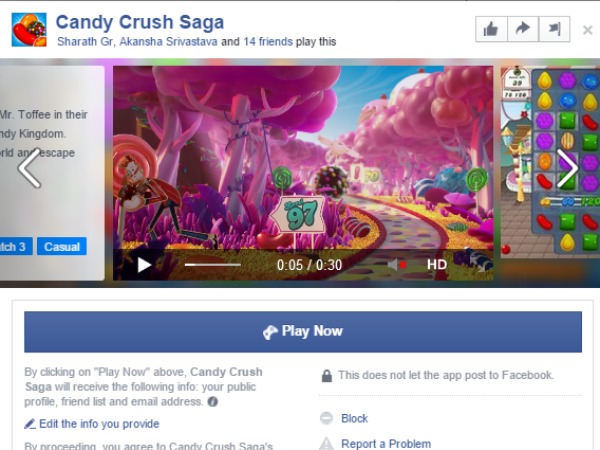600x450 pixels.
Task: Open Sharath Gr profile link
Action: coord(84,42)
